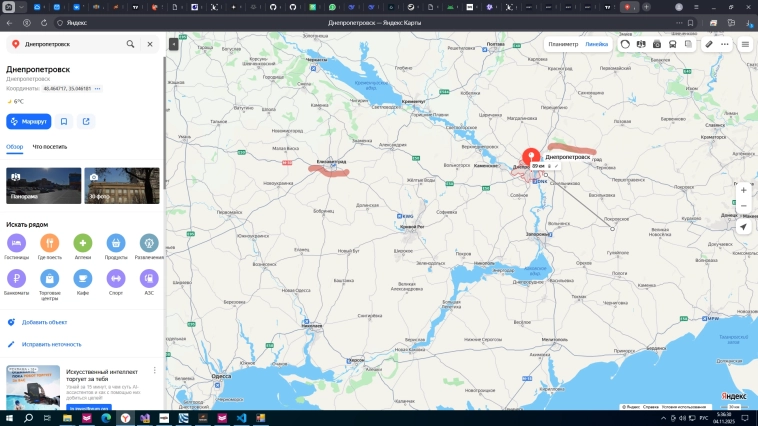Zoom in the map with the plus button
This screenshot has width=758, height=426.
(743, 190)
